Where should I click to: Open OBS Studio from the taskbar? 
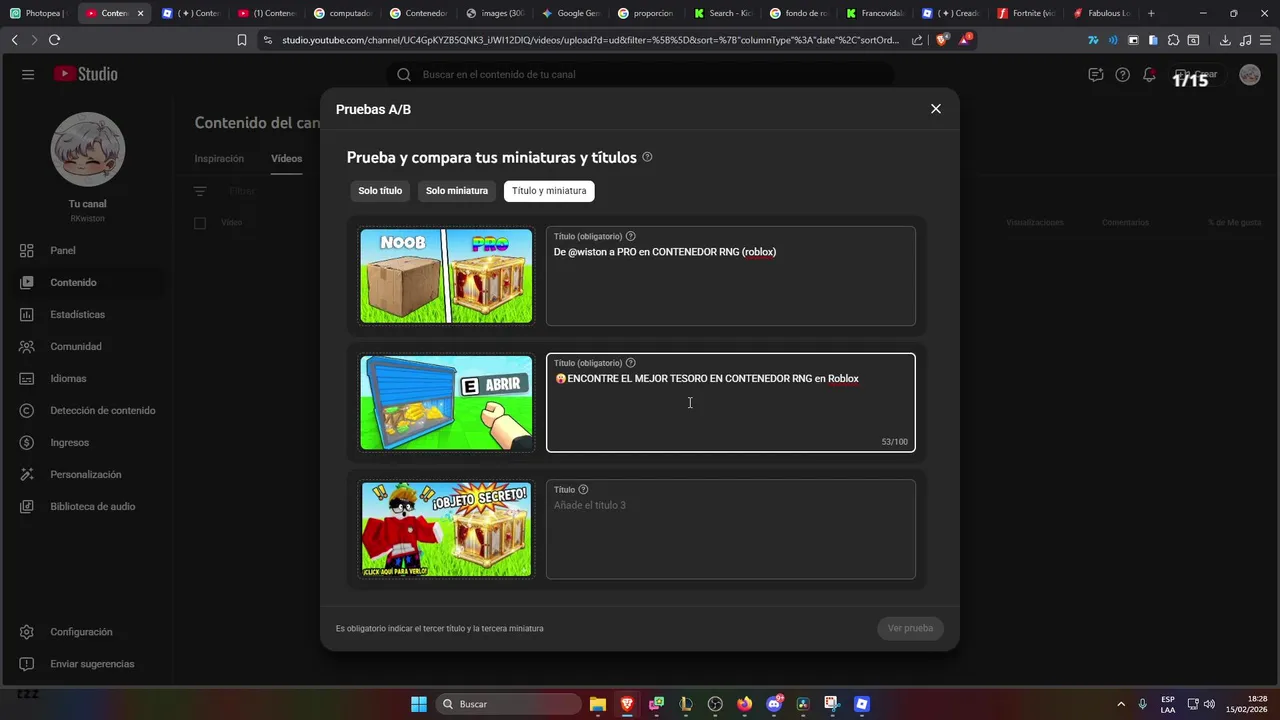click(x=715, y=704)
